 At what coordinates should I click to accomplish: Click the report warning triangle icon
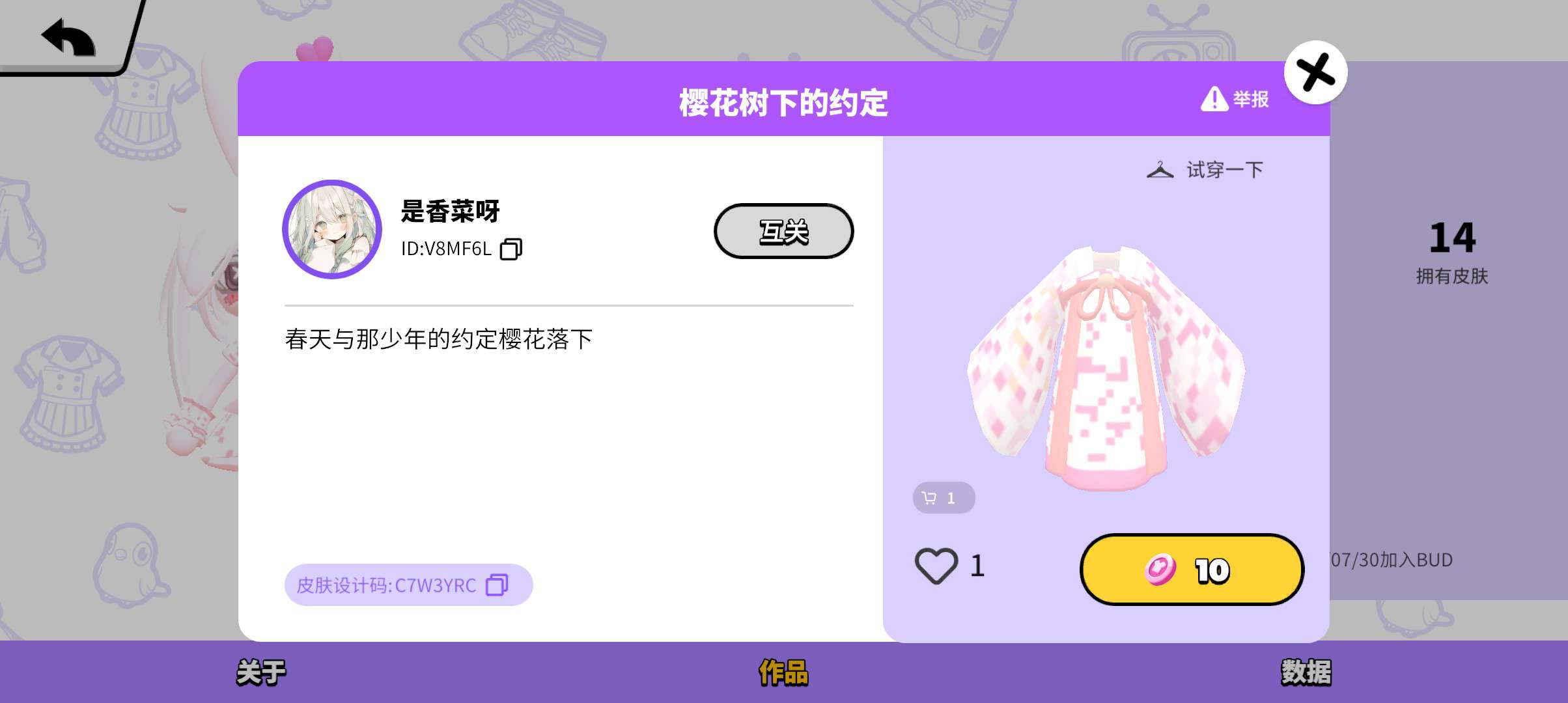tap(1214, 99)
